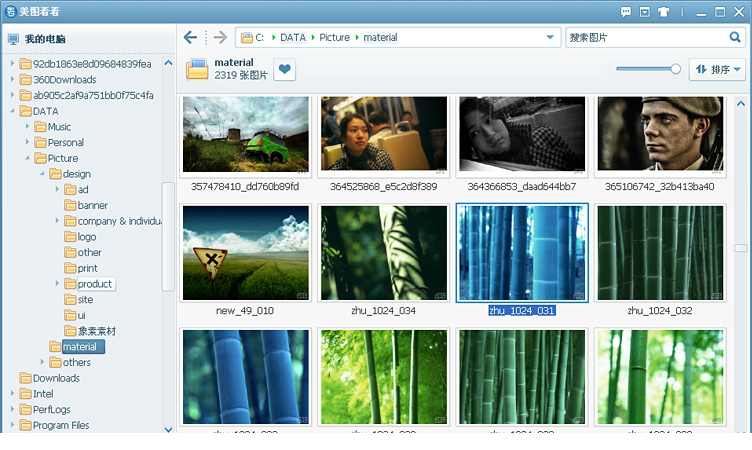This screenshot has width=752, height=450.
Task: Adjust the thumbnail size slider
Action: [x=675, y=69]
